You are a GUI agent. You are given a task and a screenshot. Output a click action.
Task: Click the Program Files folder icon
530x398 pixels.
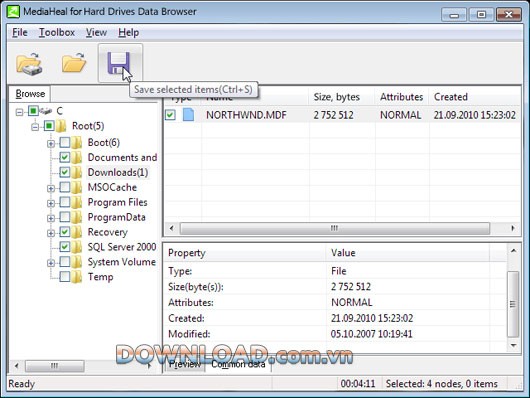pyautogui.click(x=77, y=202)
